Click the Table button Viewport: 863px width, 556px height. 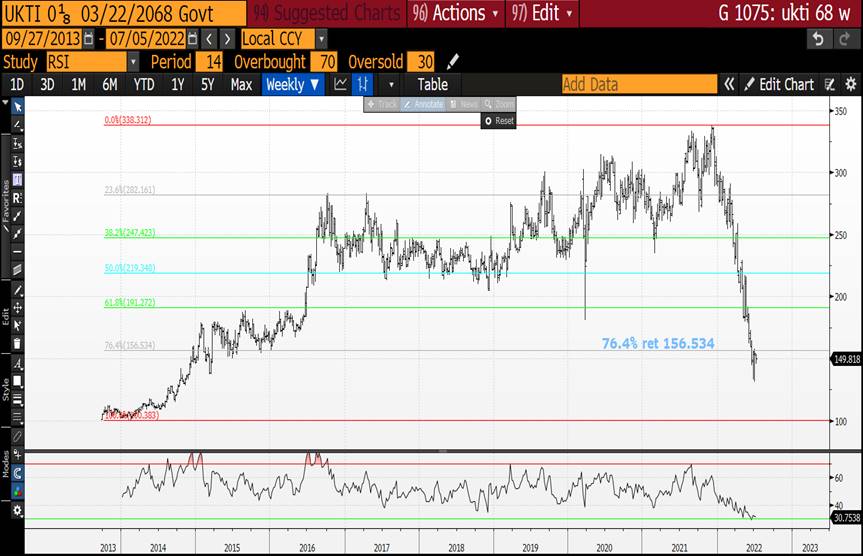point(432,85)
